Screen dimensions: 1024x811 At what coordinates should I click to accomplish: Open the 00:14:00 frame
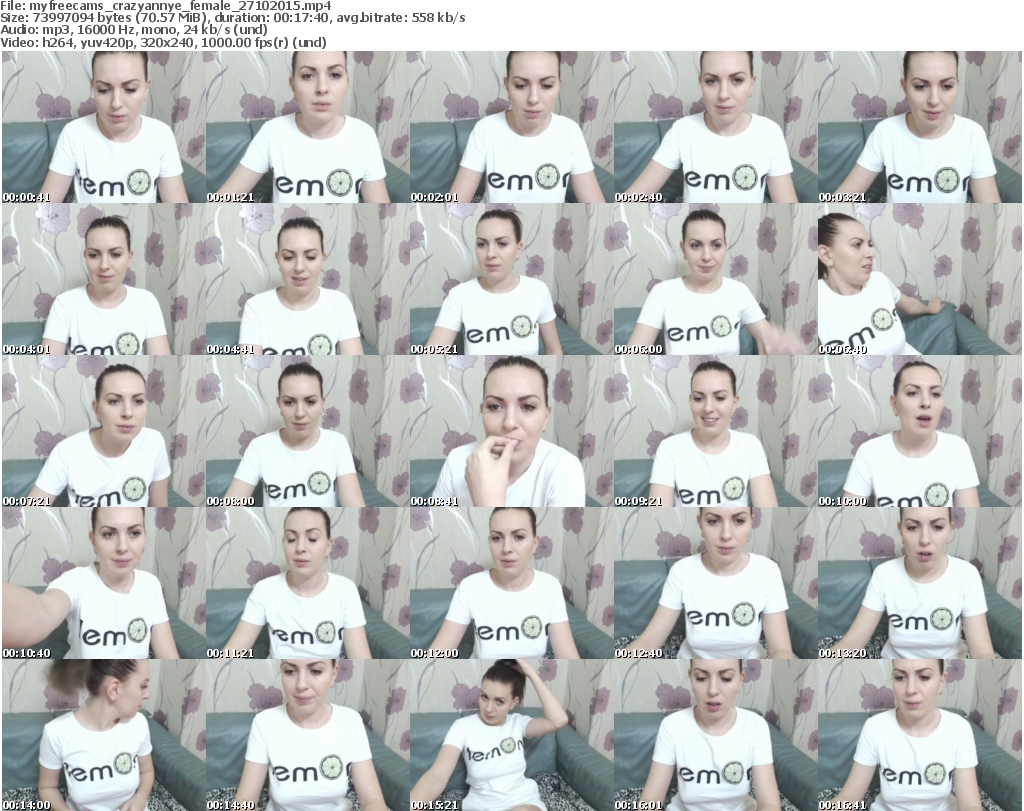[103, 735]
